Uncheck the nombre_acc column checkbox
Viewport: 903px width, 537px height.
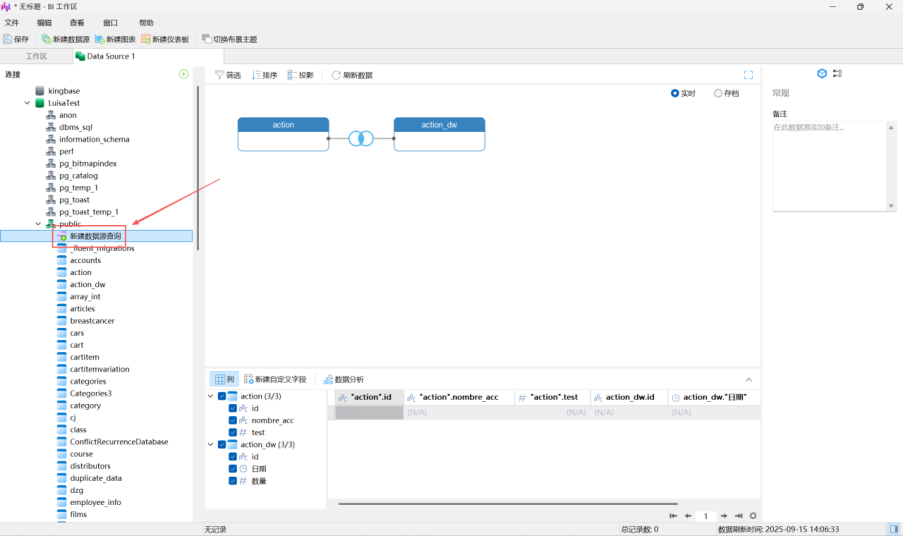[233, 420]
